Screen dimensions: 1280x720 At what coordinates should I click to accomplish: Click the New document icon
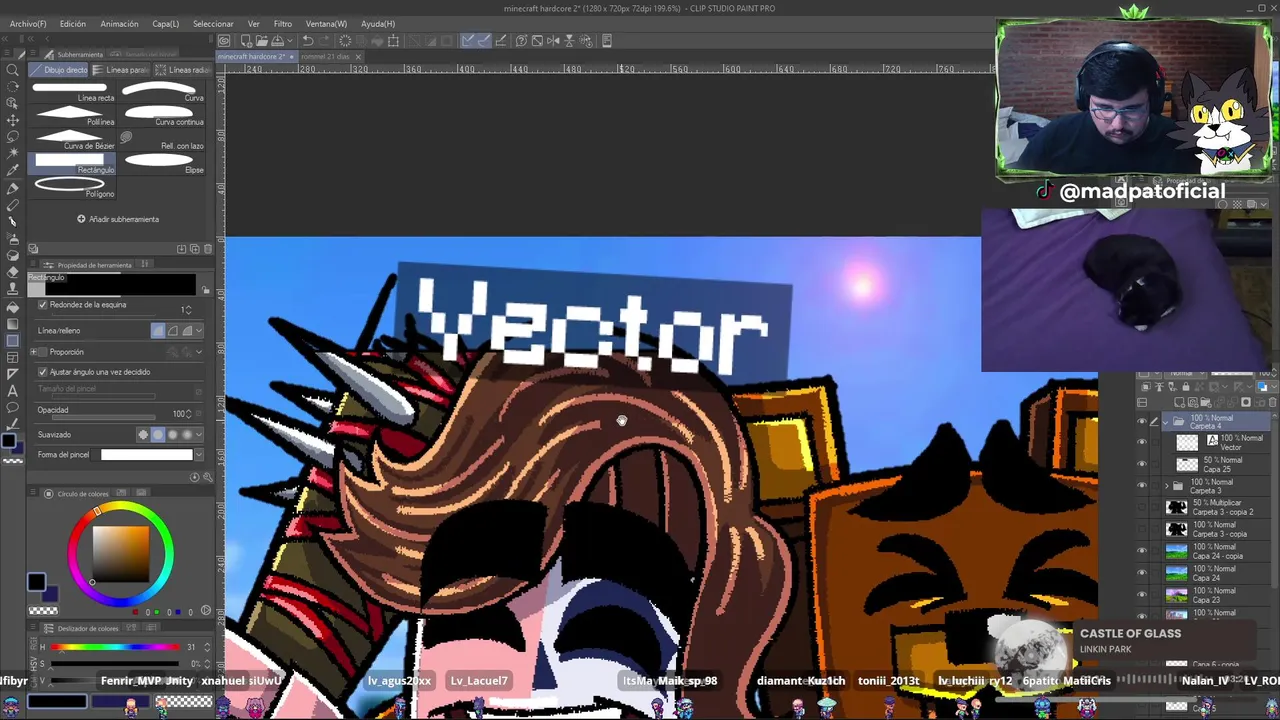click(246, 41)
